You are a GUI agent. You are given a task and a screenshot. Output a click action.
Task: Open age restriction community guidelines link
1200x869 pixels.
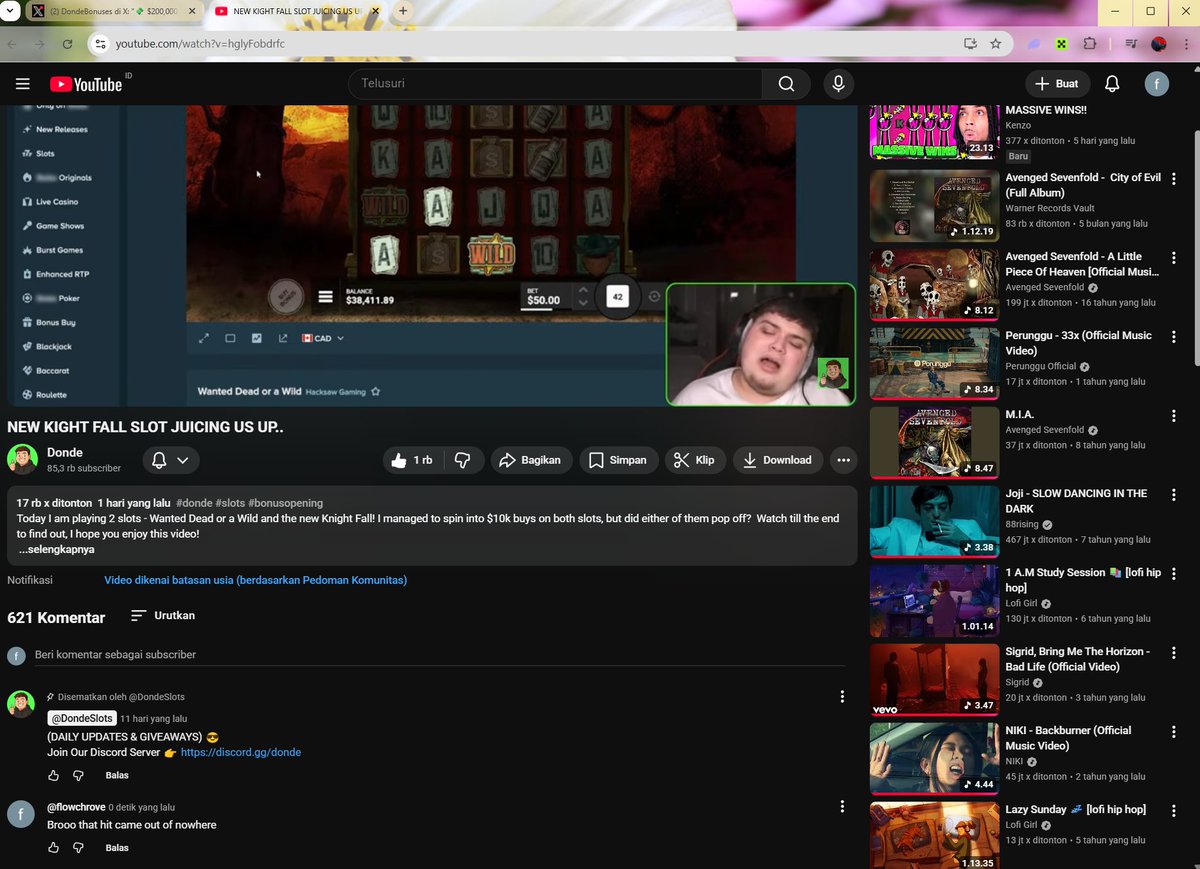point(256,580)
